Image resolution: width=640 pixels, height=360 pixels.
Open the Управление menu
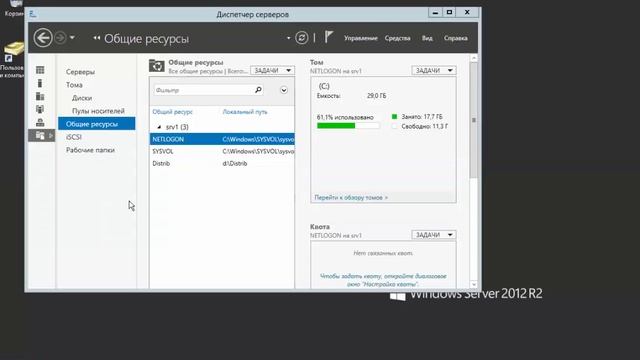coord(360,38)
